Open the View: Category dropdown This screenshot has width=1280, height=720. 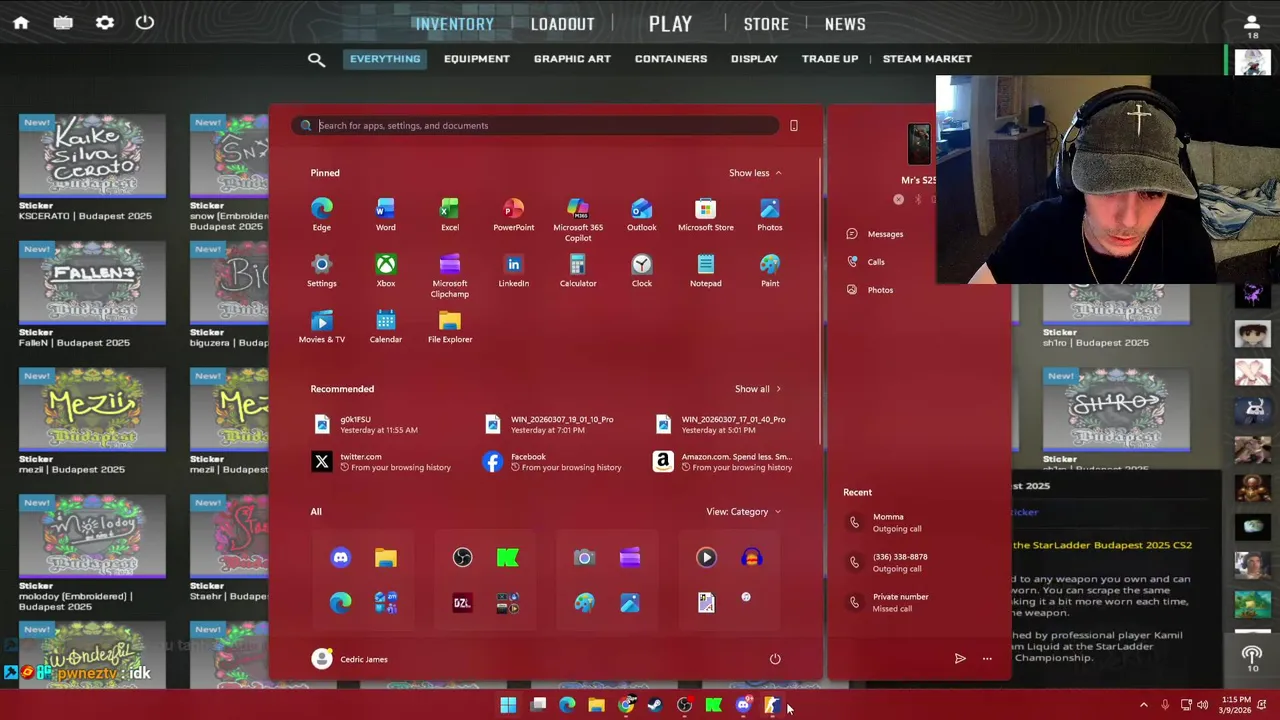(x=743, y=512)
